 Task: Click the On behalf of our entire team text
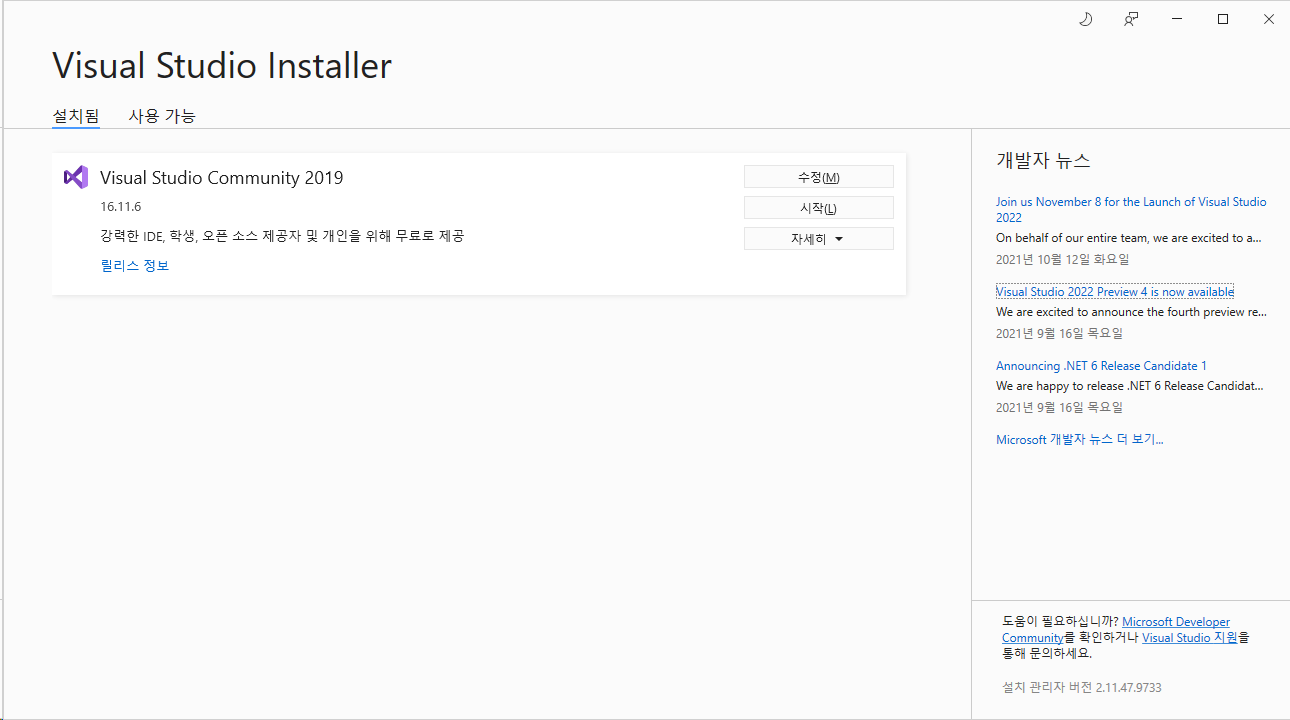pos(1129,238)
